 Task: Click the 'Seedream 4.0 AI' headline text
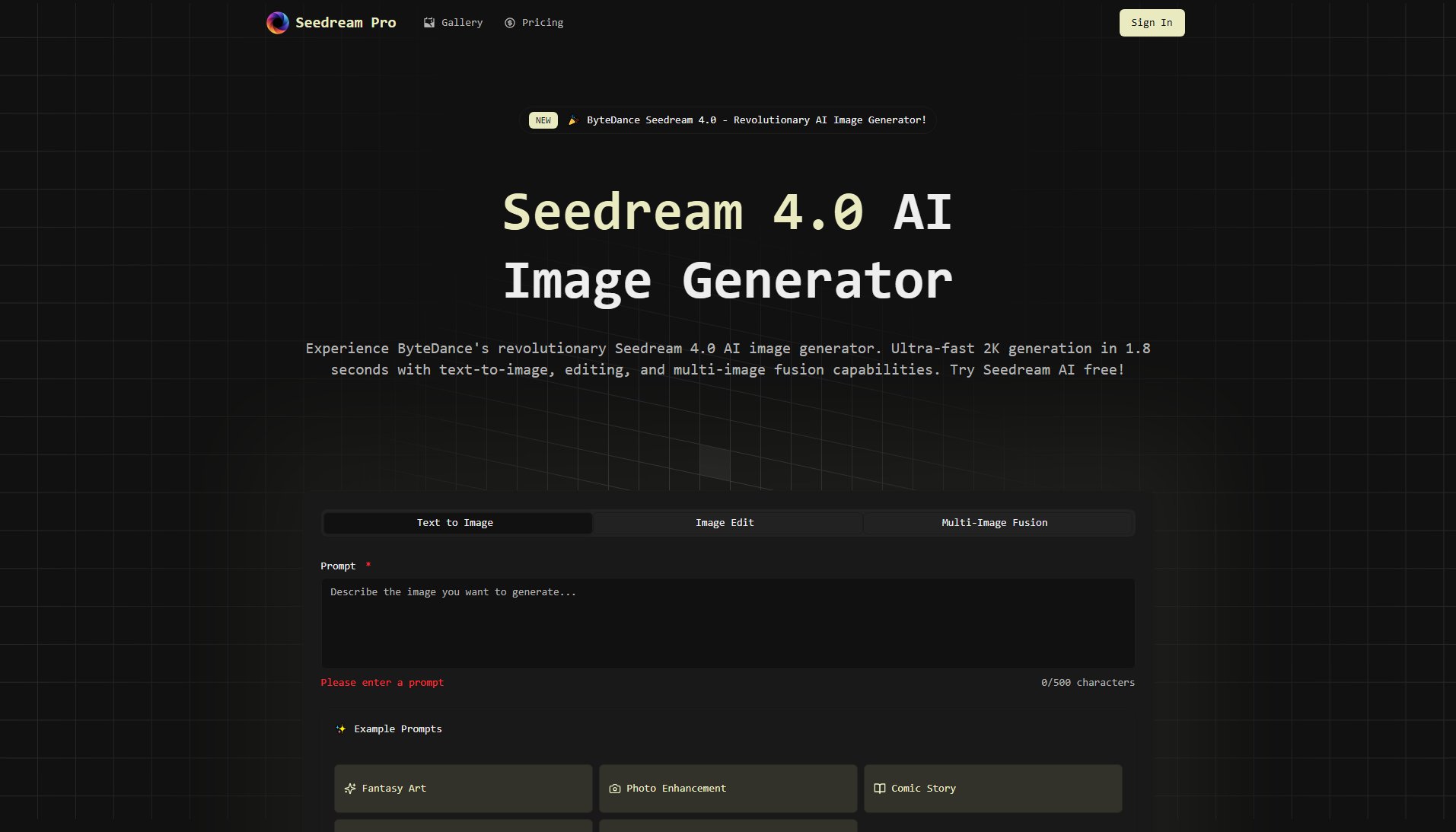(728, 212)
